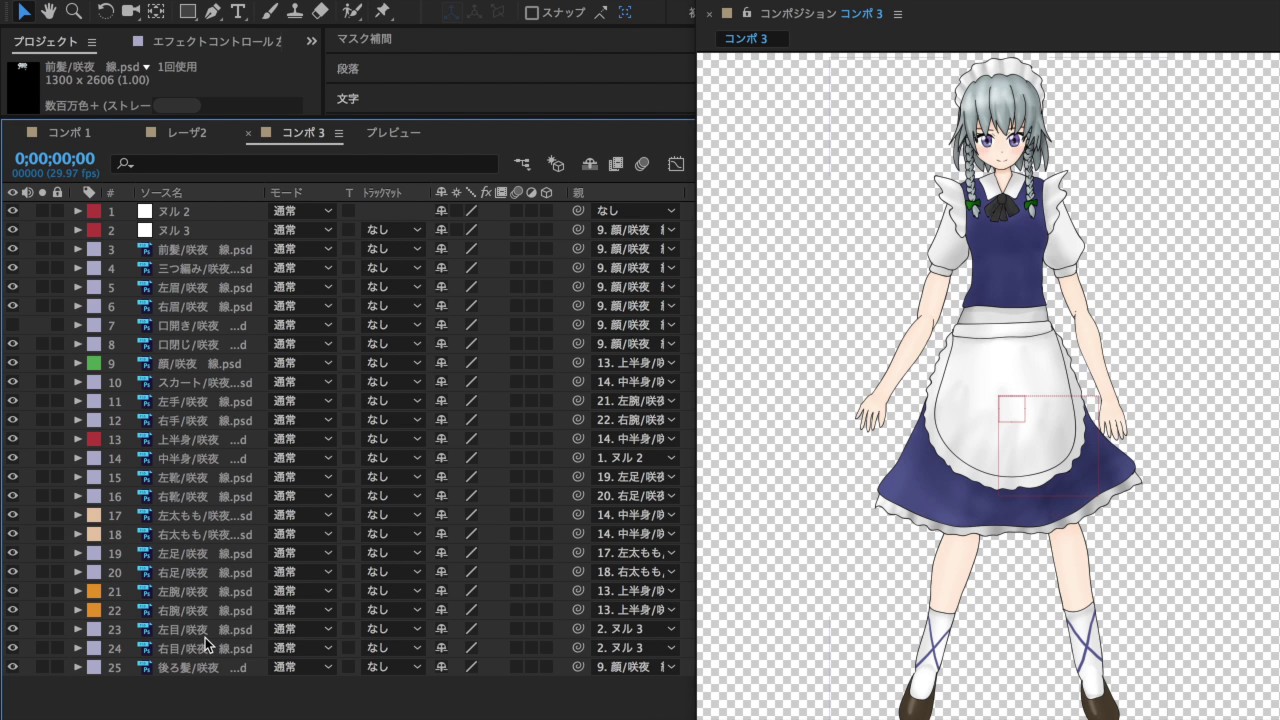Image resolution: width=1280 pixels, height=720 pixels.
Task: Select the Type text tool
Action: pos(238,11)
